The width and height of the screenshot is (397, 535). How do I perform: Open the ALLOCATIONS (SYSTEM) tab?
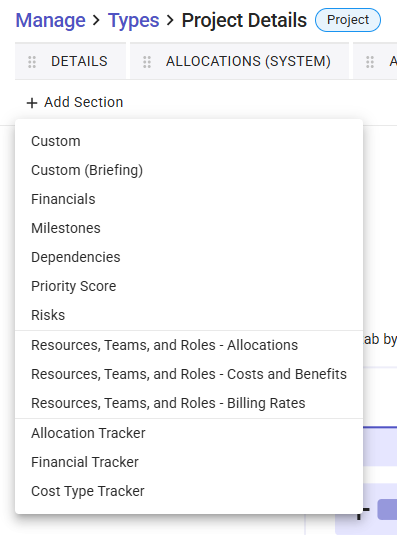coord(239,61)
